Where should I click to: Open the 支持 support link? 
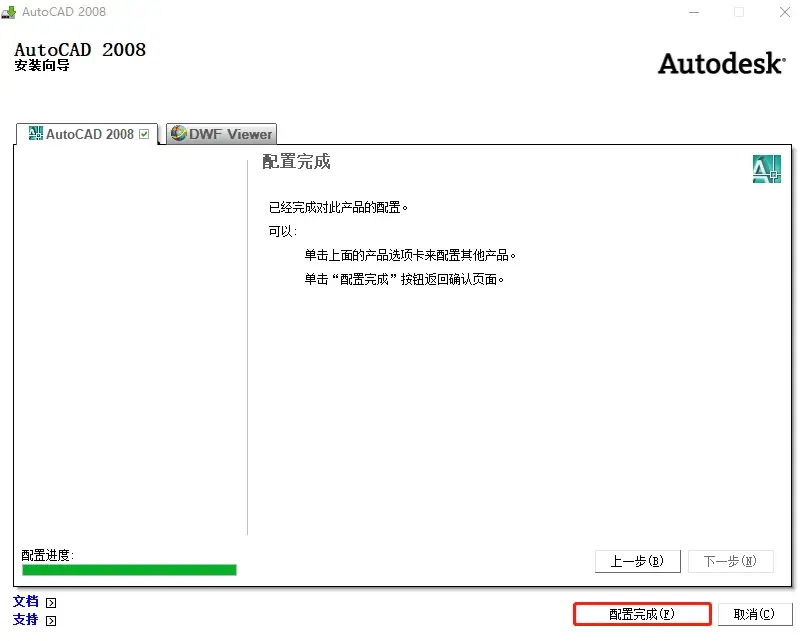tap(26, 619)
